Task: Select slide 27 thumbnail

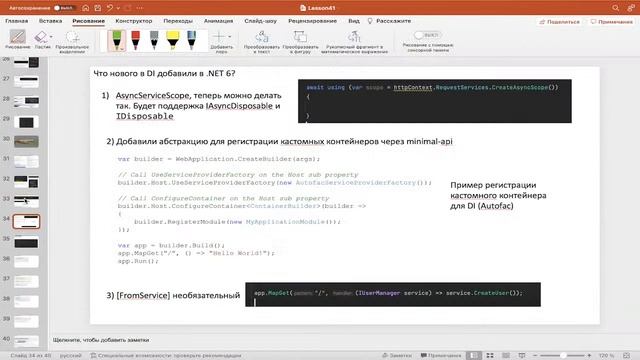Action: [x=26, y=82]
